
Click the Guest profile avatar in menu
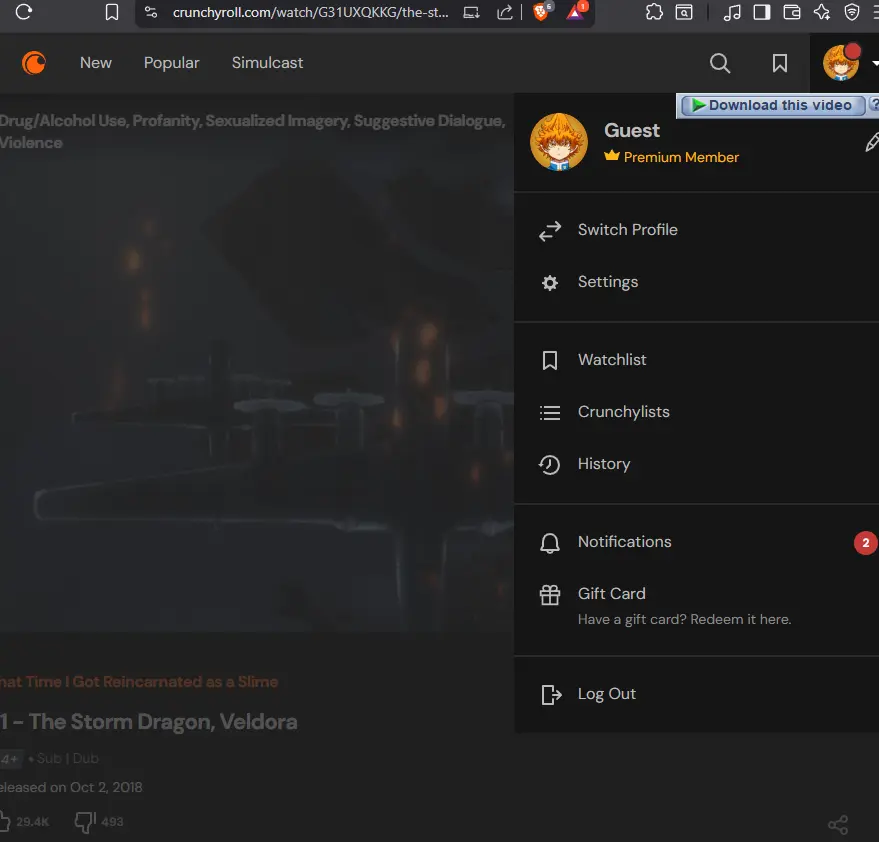point(559,142)
